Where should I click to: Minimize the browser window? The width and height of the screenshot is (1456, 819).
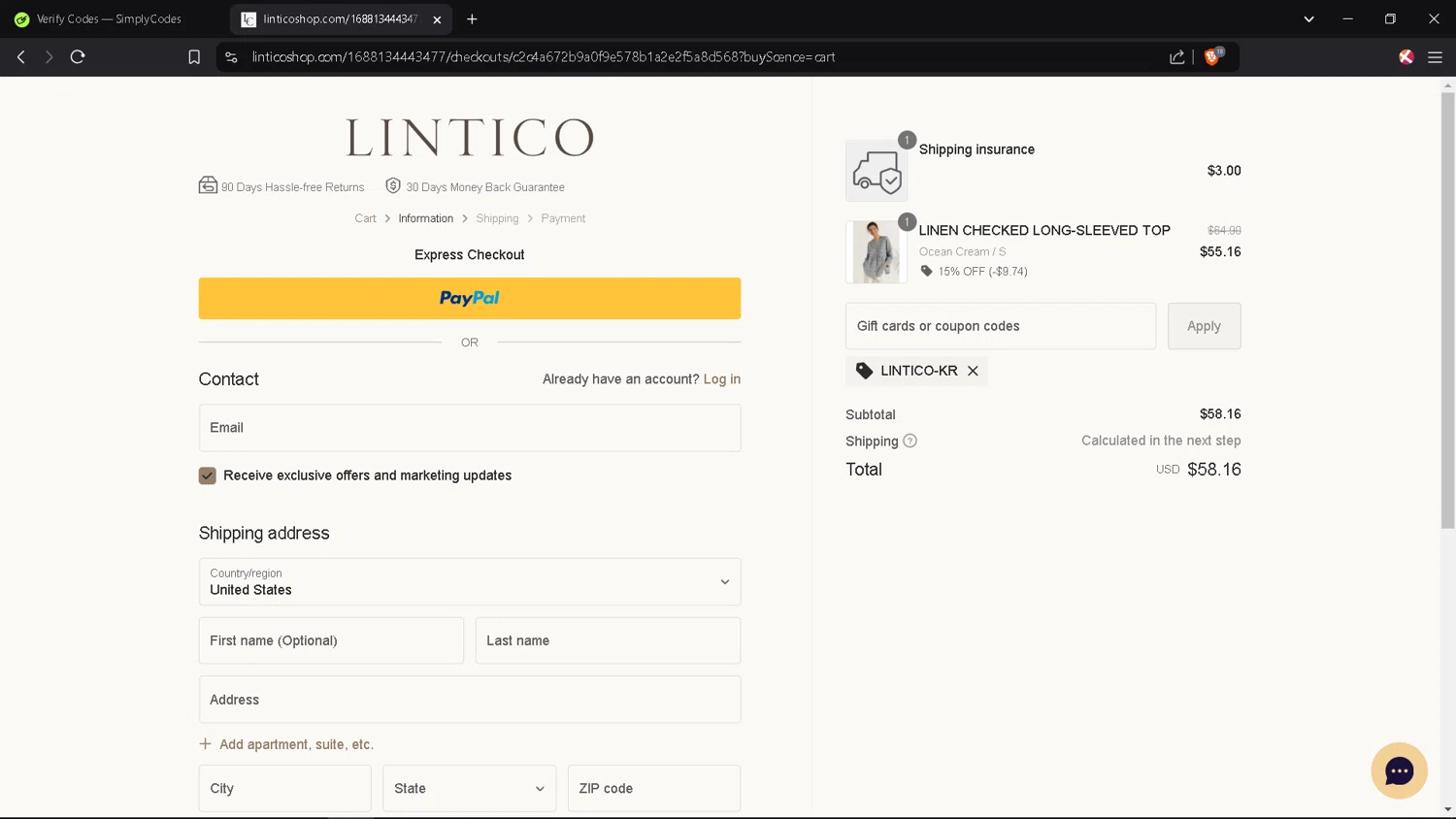tap(1347, 19)
